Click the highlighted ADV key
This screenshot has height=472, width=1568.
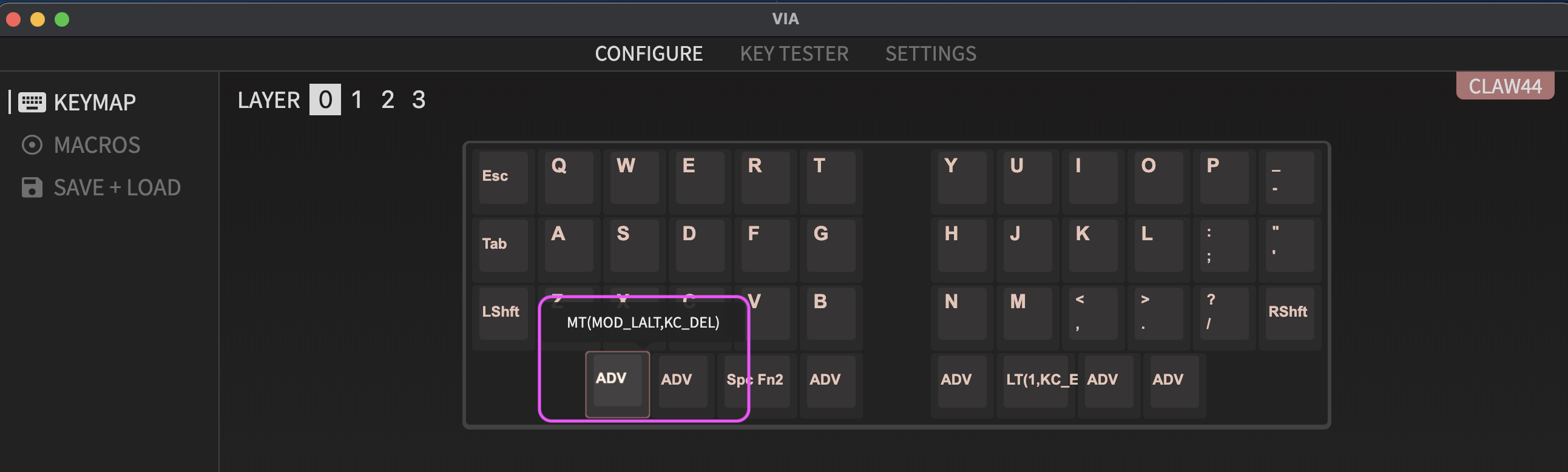coord(617,381)
